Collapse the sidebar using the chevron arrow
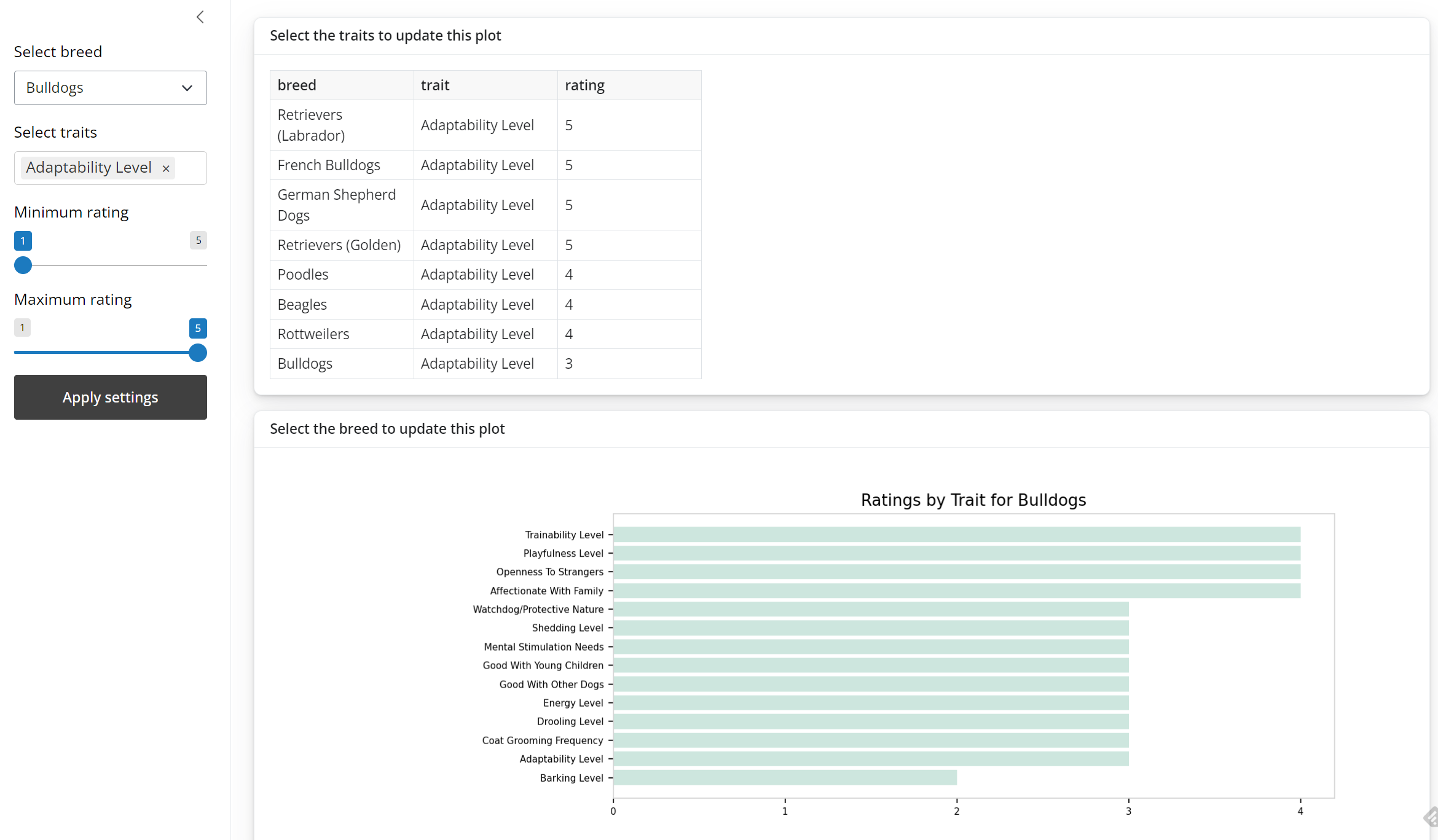 200,17
